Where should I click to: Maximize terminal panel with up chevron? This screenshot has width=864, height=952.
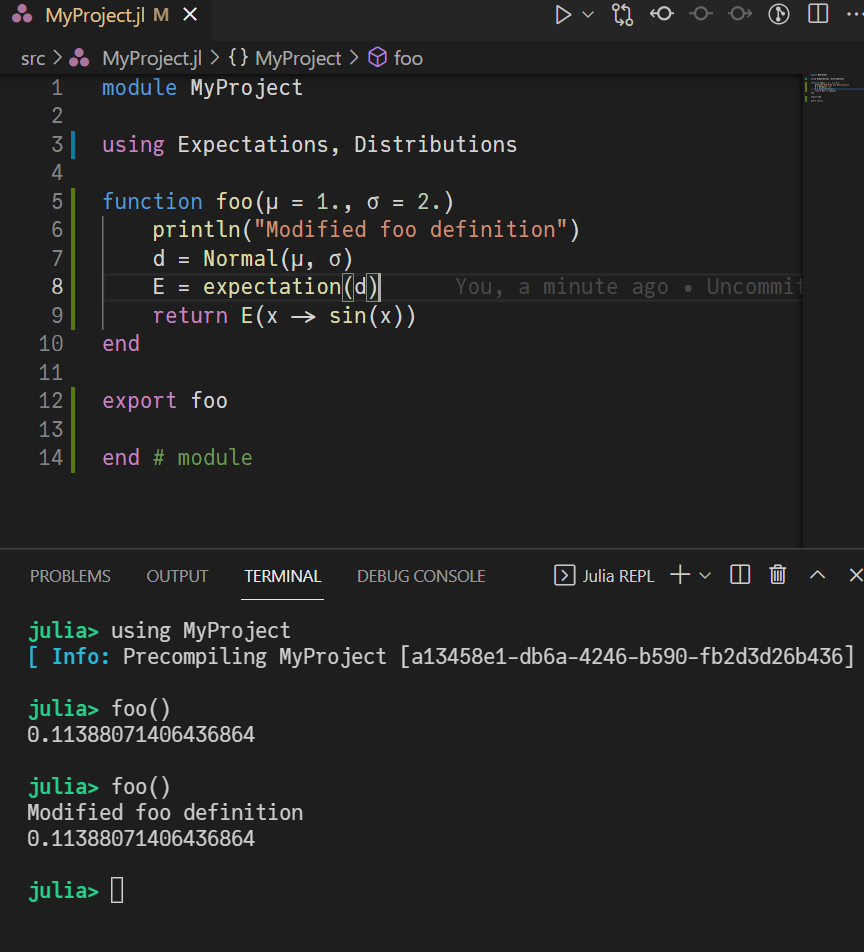point(817,575)
